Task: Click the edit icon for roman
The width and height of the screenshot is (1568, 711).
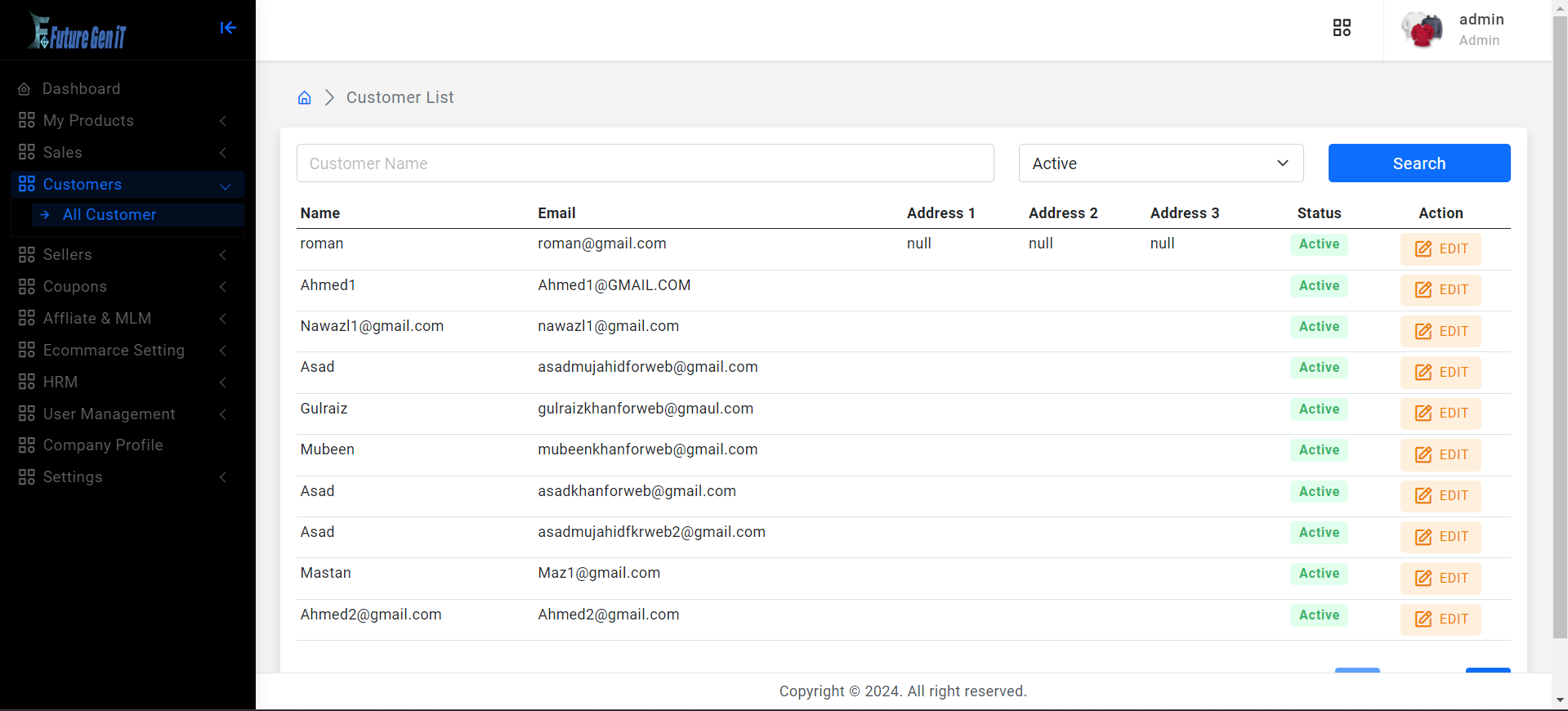Action: 1423,249
